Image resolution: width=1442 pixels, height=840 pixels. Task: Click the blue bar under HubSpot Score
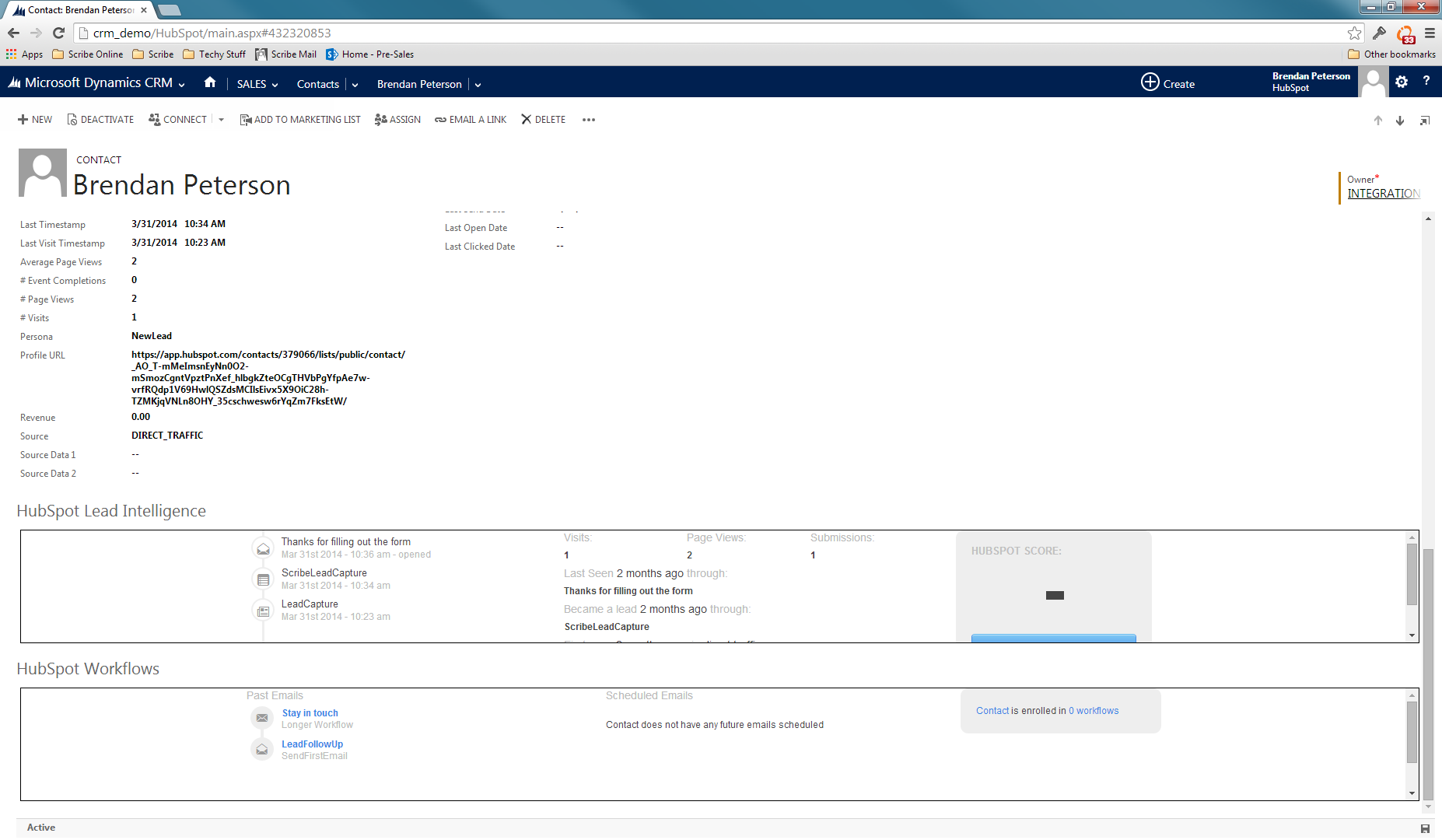point(1053,639)
